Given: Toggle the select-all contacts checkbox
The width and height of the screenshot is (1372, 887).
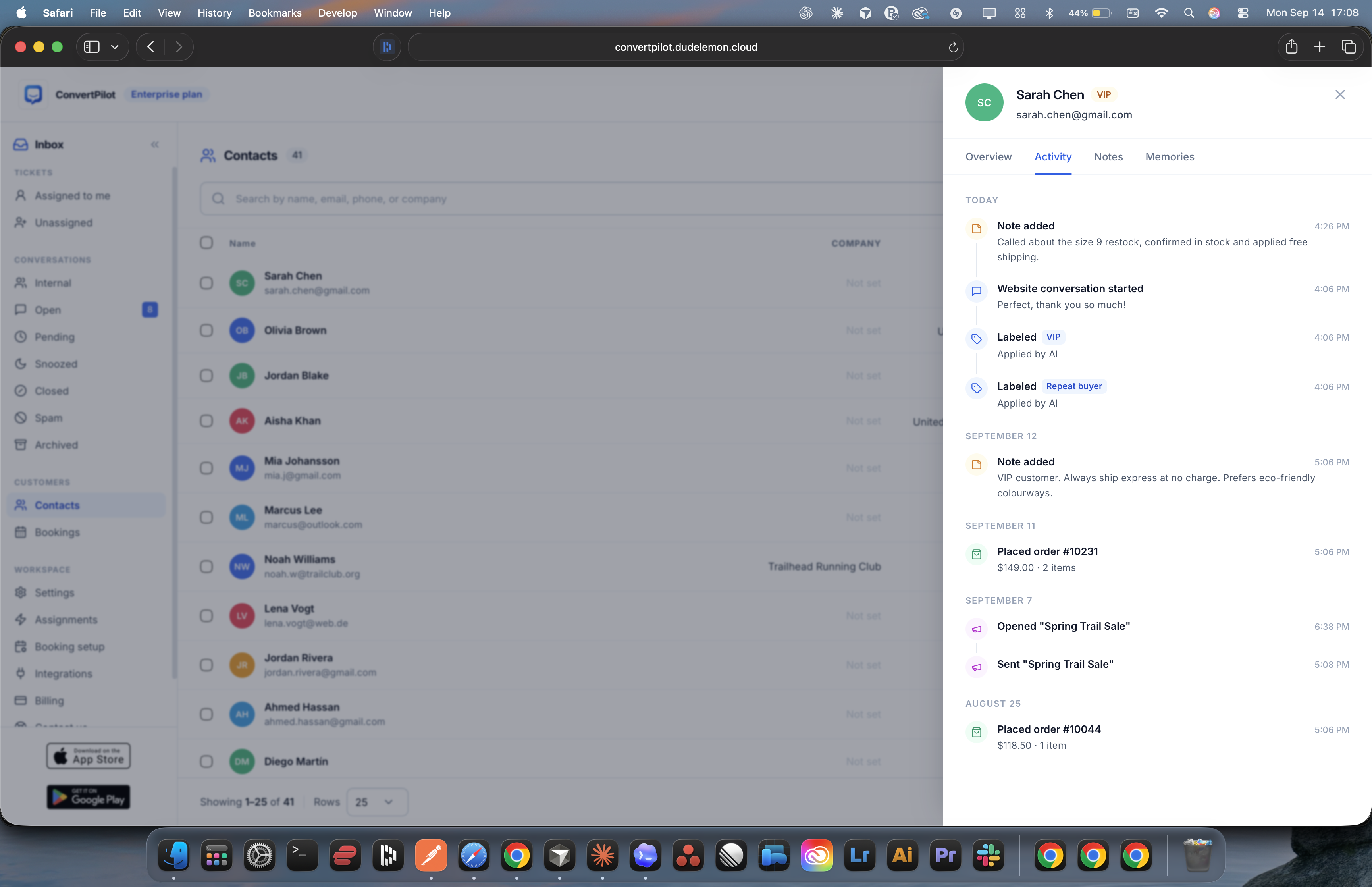Looking at the screenshot, I should click(x=206, y=243).
